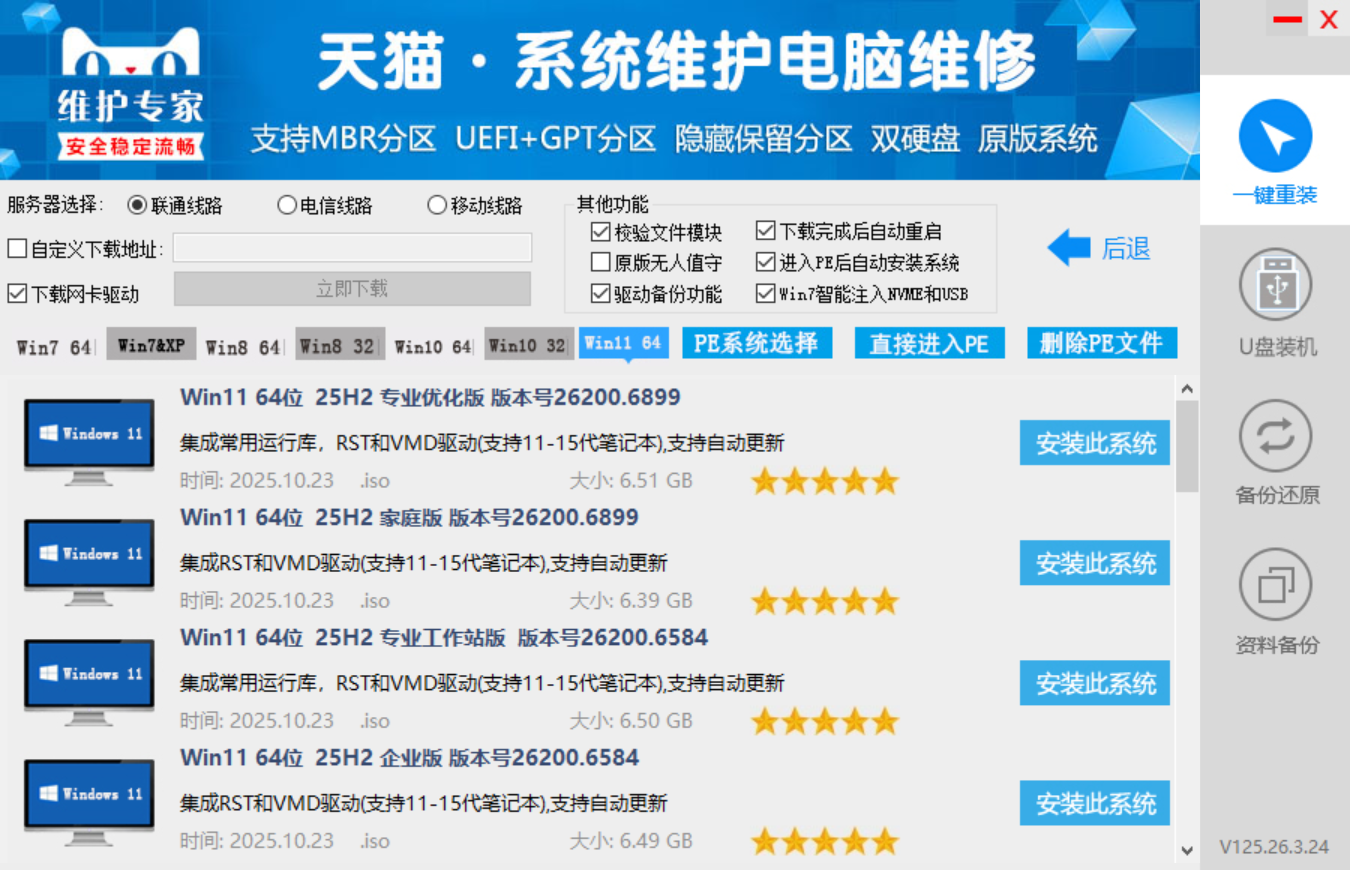This screenshot has height=870, width=1350.
Task: Click the star rating of 家庭版
Action: click(x=825, y=602)
